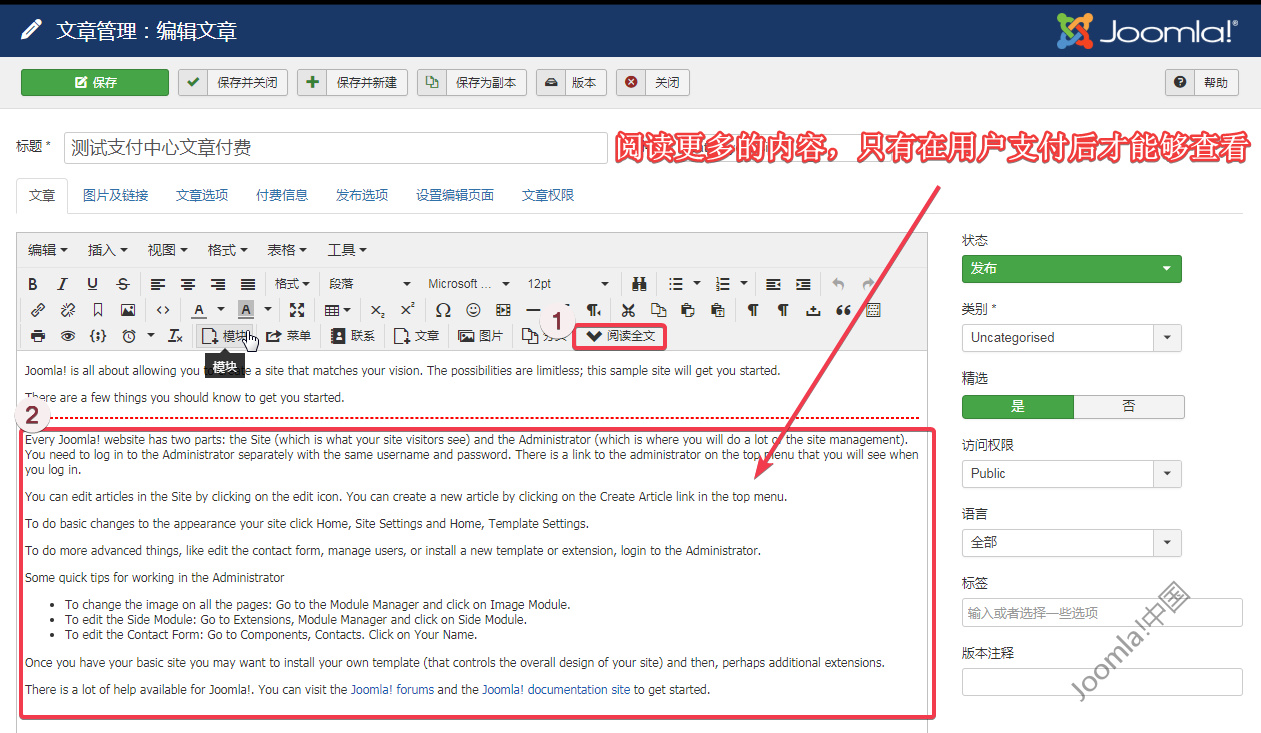Insert numbered list

724,284
